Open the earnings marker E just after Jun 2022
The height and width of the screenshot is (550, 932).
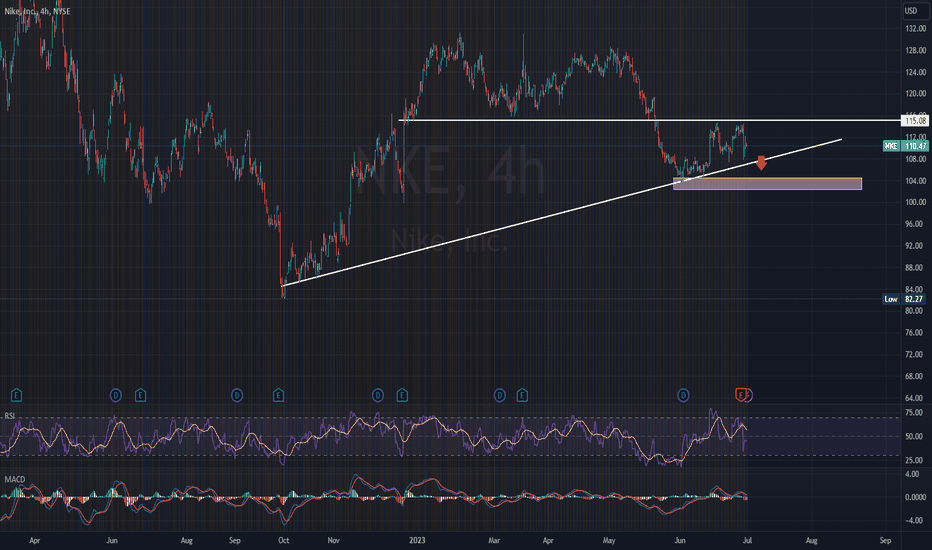[140, 395]
